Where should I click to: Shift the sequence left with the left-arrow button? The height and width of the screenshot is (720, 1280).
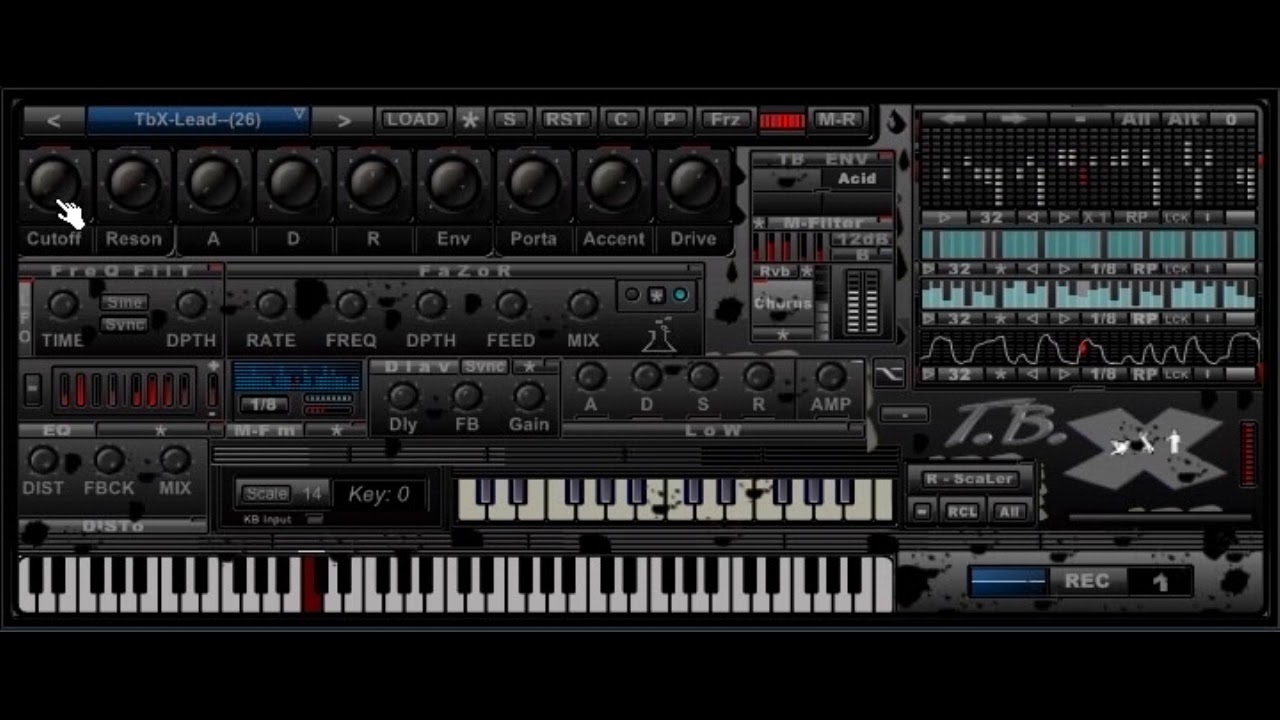pos(952,119)
